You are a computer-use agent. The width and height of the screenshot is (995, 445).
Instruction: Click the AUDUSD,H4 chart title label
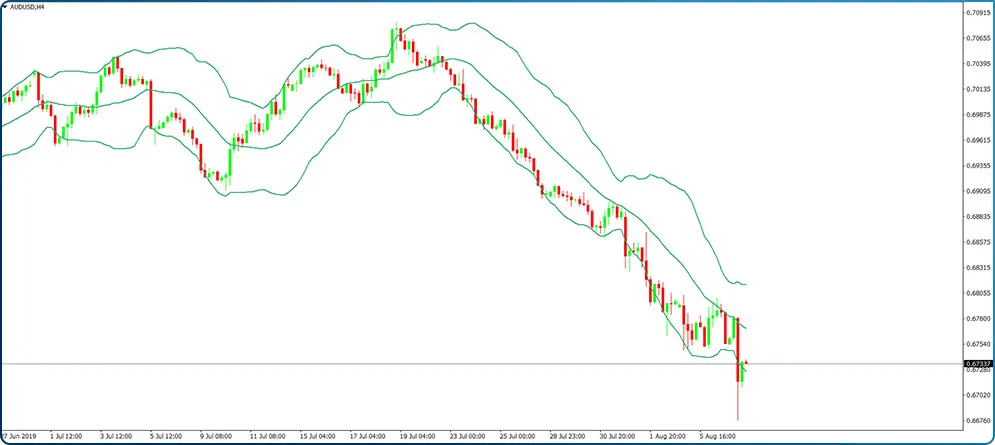[31, 8]
